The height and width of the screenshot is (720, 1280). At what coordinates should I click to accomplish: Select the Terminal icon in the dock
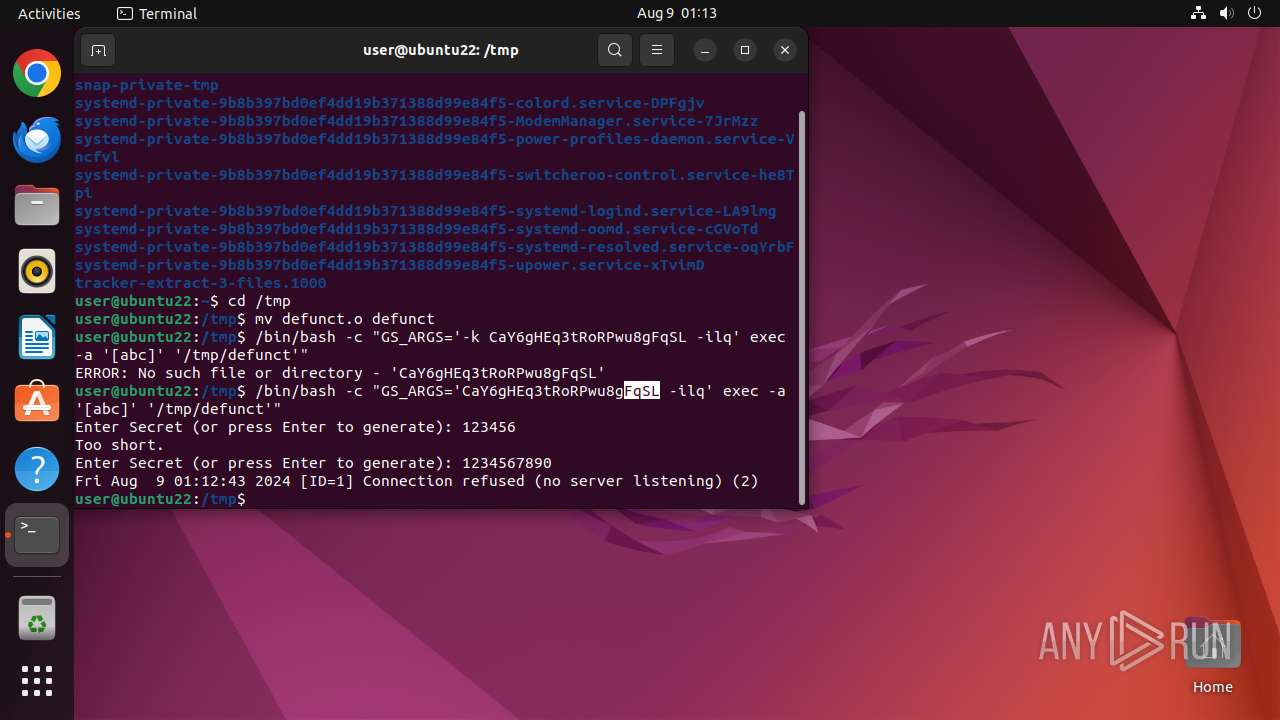(37, 535)
